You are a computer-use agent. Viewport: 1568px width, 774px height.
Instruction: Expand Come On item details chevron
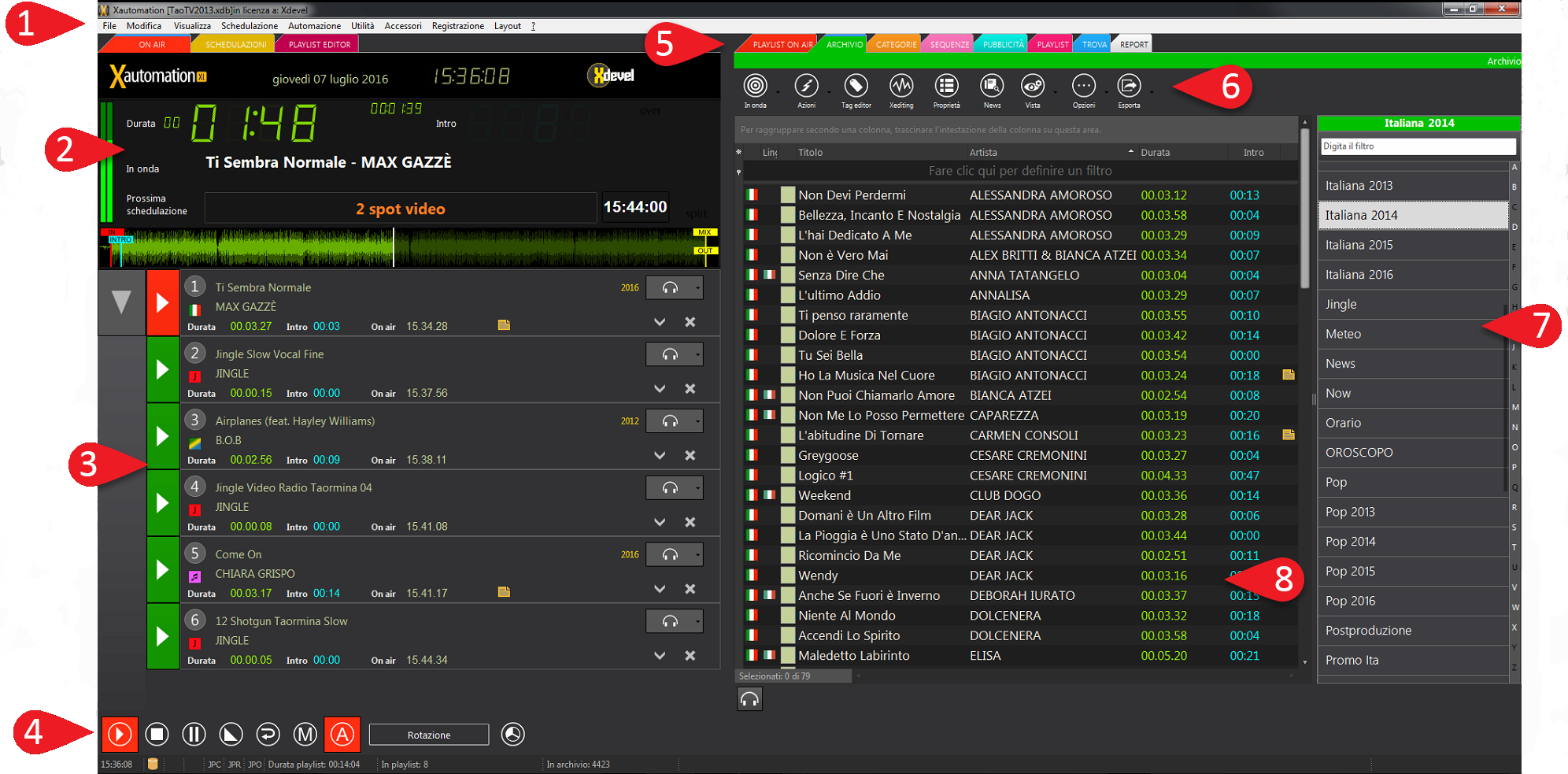[x=660, y=589]
